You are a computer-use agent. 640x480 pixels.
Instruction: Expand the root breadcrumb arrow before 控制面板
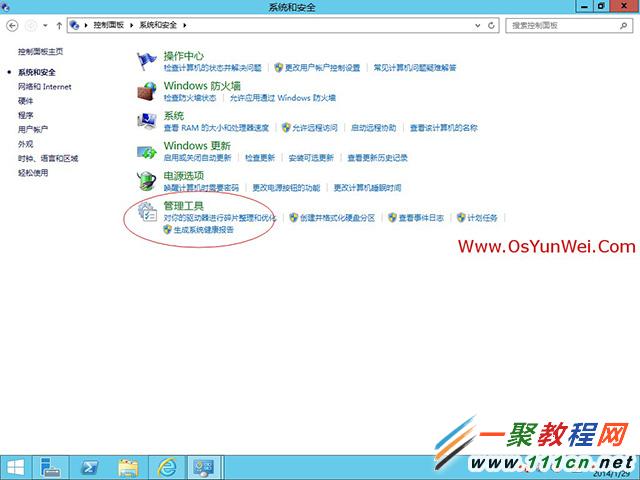(x=86, y=25)
